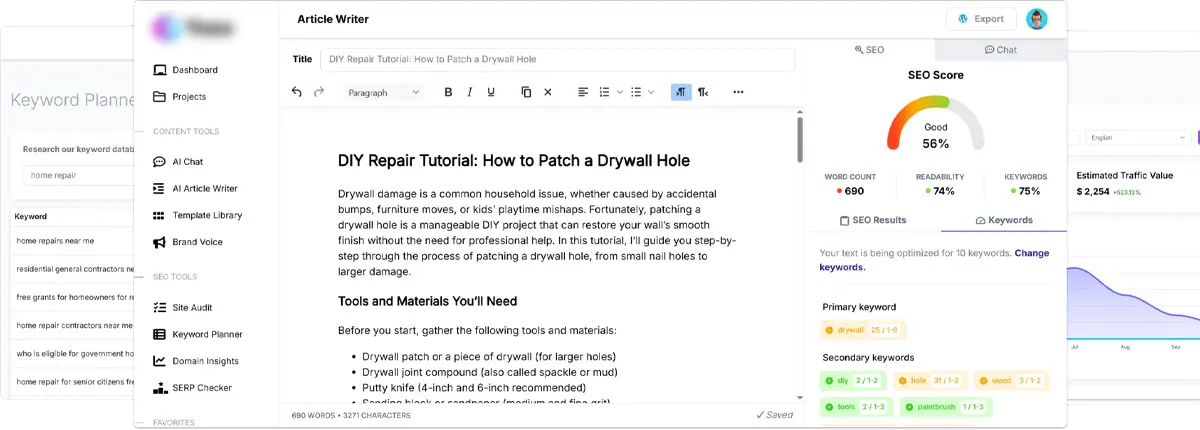
Task: Toggle italic formatting
Action: click(x=470, y=92)
